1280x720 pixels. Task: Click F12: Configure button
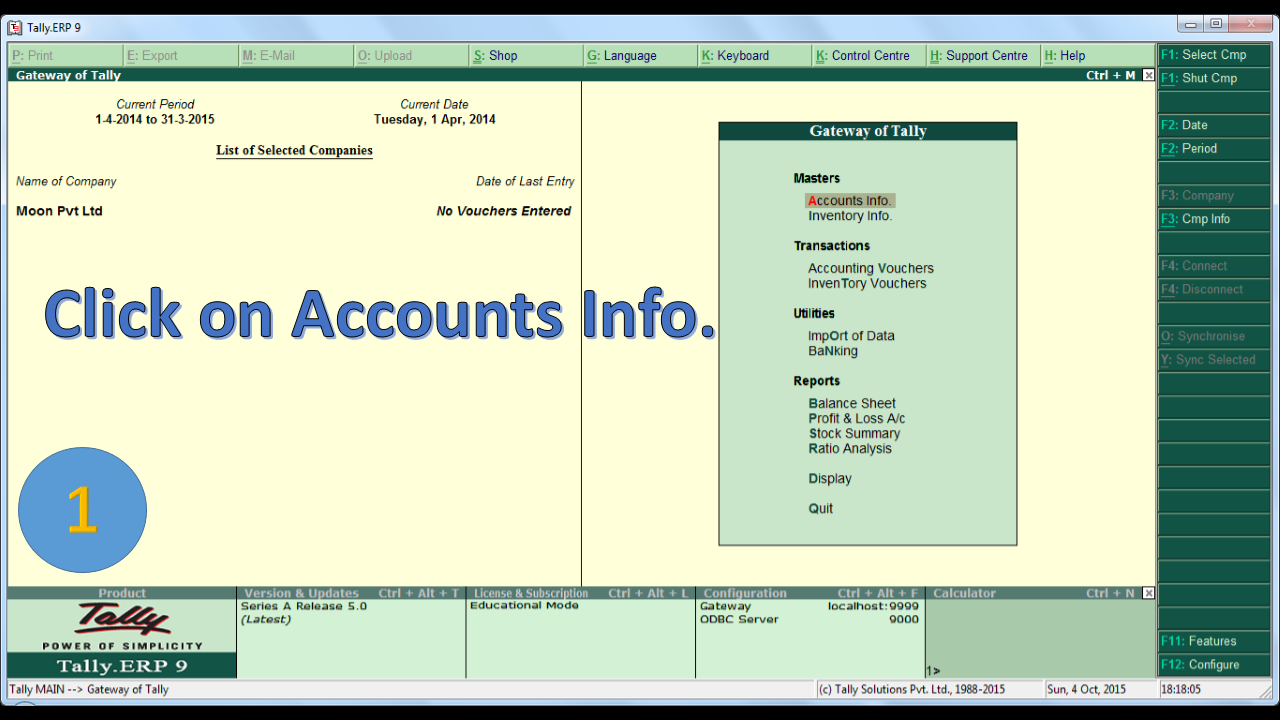click(x=1214, y=665)
